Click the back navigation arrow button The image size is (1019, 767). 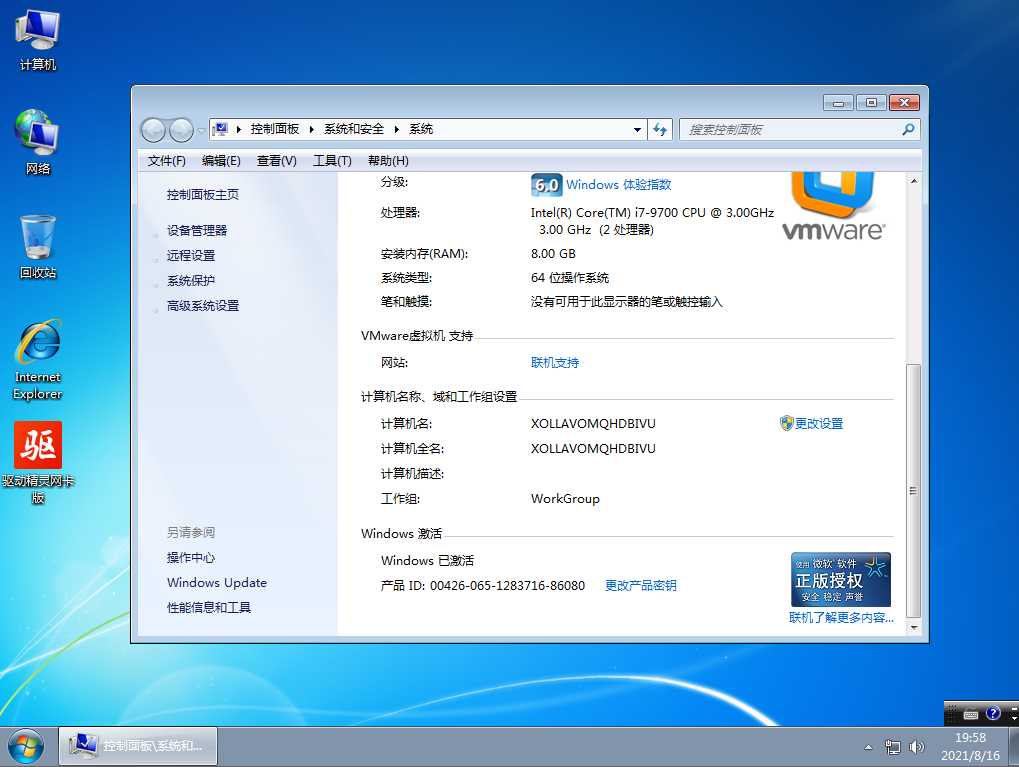(x=153, y=130)
